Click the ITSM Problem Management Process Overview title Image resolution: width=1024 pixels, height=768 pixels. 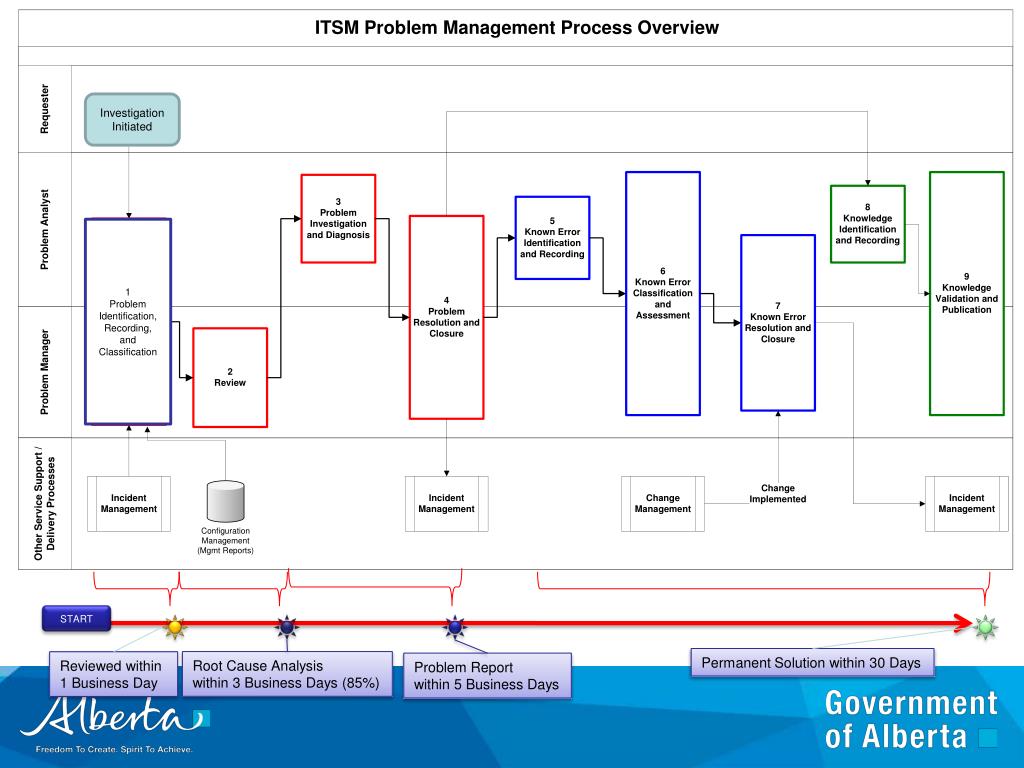(517, 27)
